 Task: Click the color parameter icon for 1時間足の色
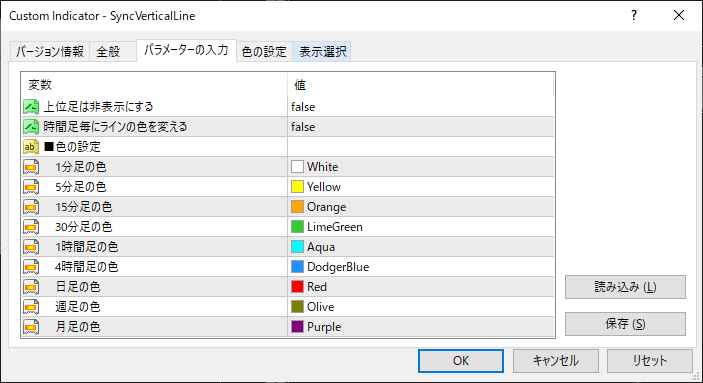coord(31,247)
